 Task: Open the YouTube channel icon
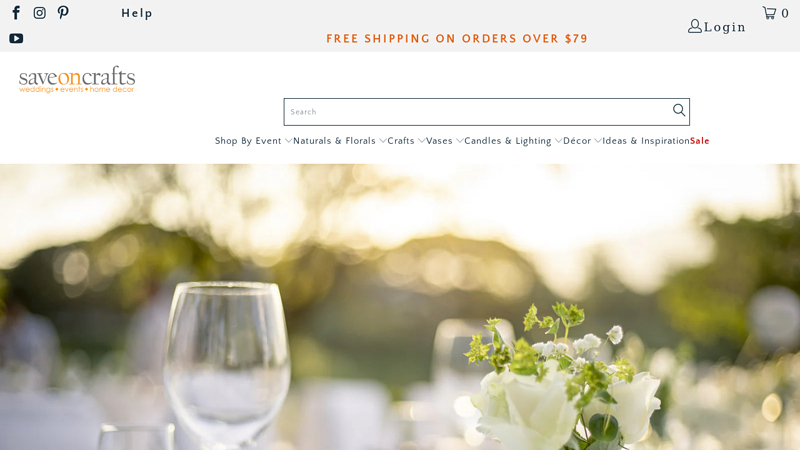point(16,38)
